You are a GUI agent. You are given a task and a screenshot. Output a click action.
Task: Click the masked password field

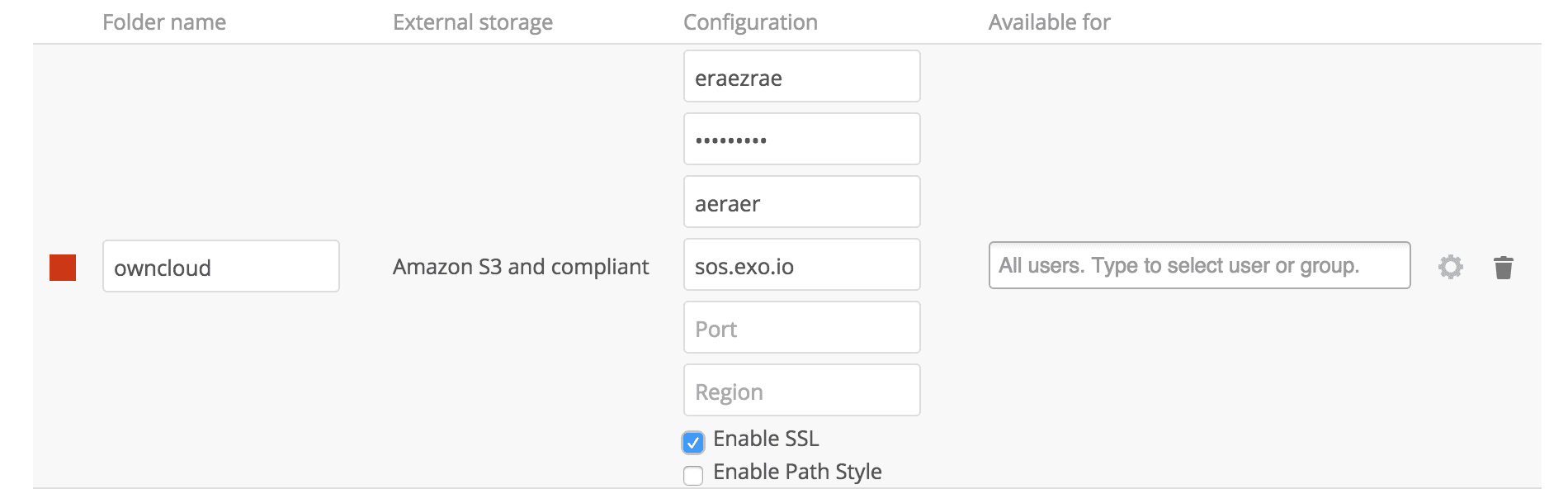click(x=801, y=140)
